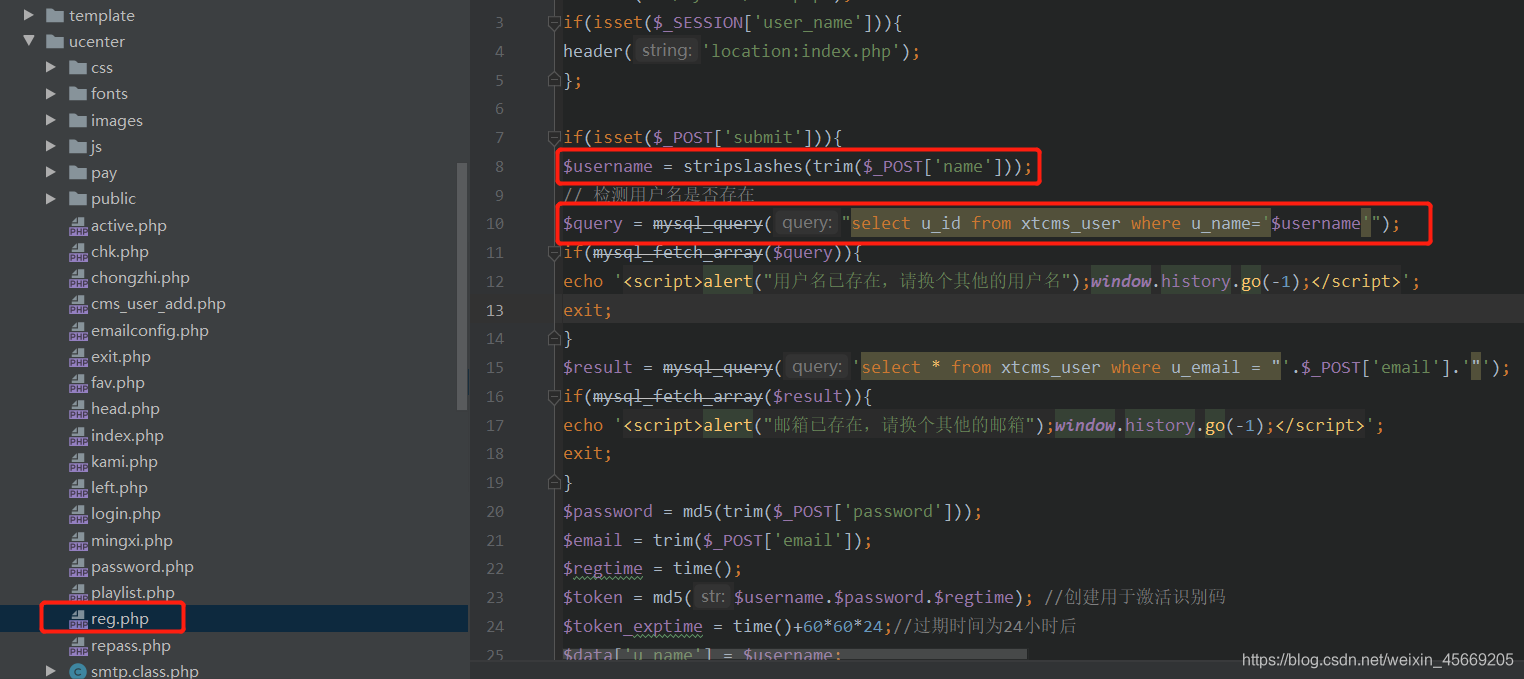1524x679 pixels.
Task: Click 'location:index.php' string on line 4
Action: tap(802, 51)
